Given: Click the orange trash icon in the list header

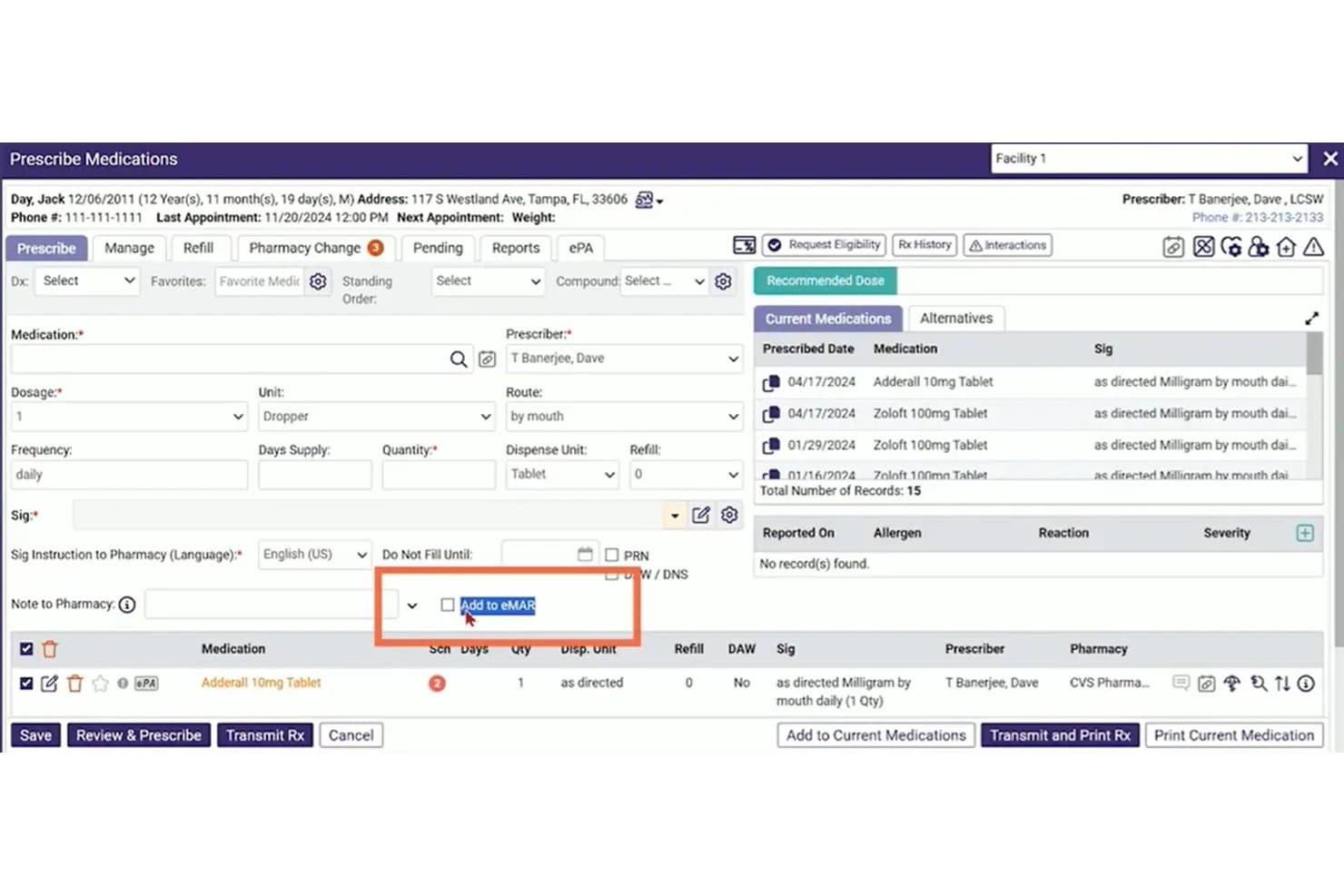Looking at the screenshot, I should [50, 649].
